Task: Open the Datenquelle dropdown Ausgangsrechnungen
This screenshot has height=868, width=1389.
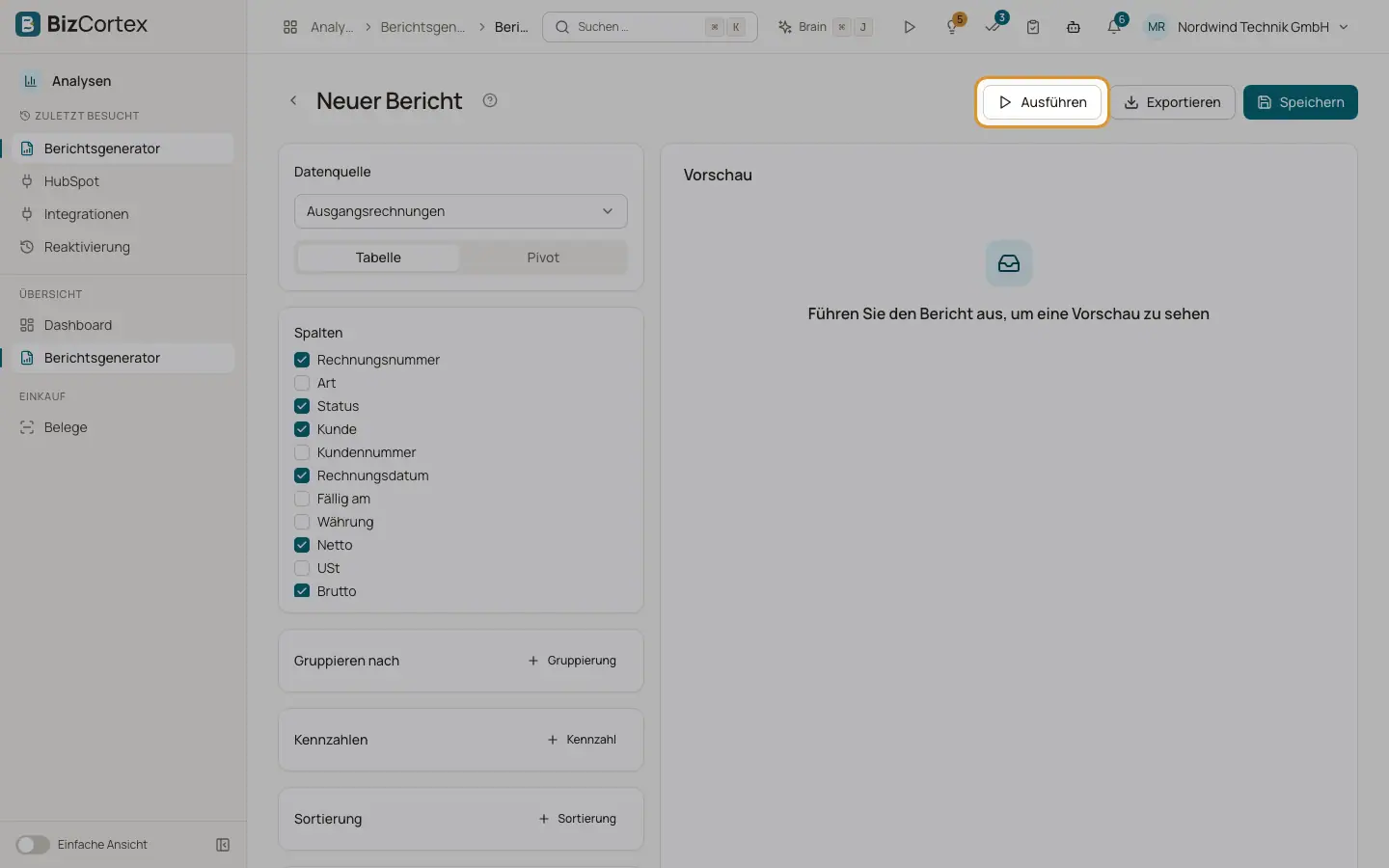Action: coord(461,211)
